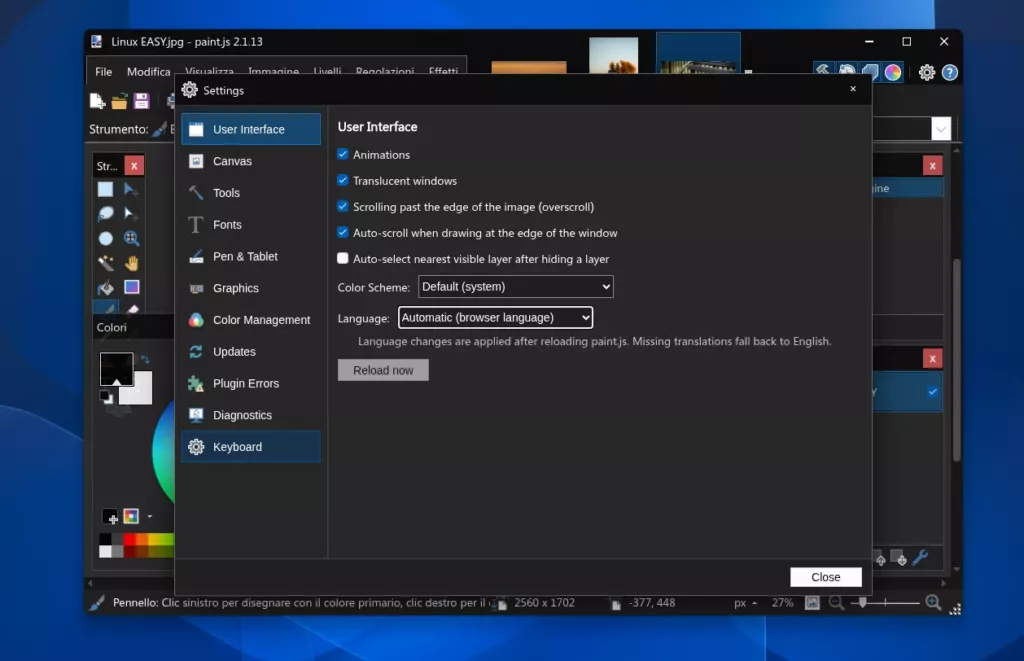Image resolution: width=1024 pixels, height=661 pixels.
Task: Click the zoom in magnifier in status bar
Action: tap(933, 603)
